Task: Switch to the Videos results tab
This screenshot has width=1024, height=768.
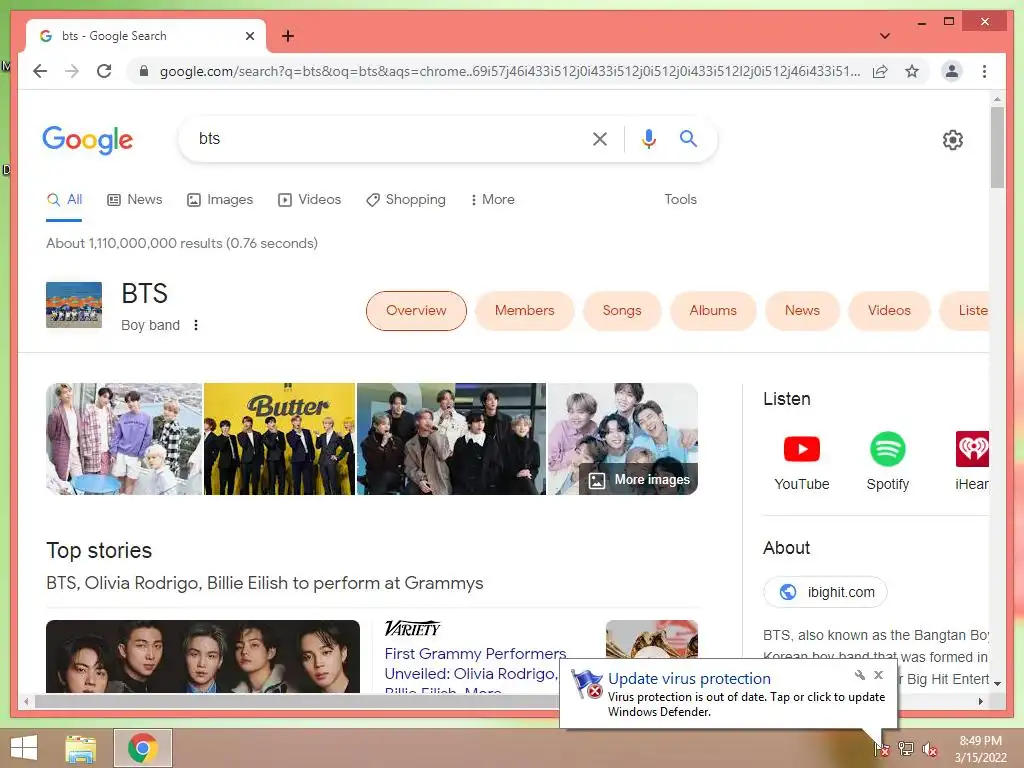Action: (310, 200)
